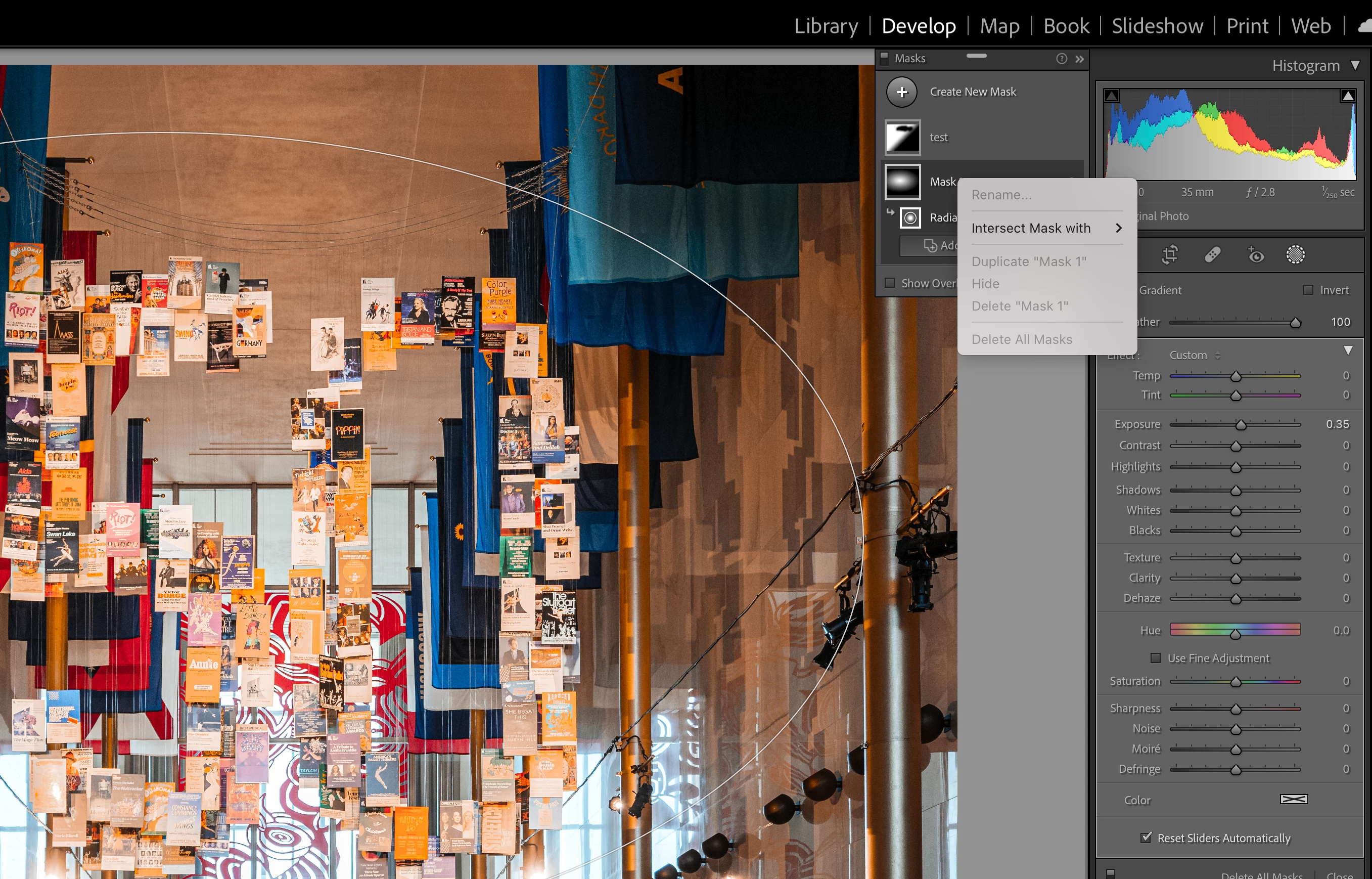Image resolution: width=1372 pixels, height=879 pixels.
Task: Click the Masking tool dotted circle icon
Action: 1295,254
